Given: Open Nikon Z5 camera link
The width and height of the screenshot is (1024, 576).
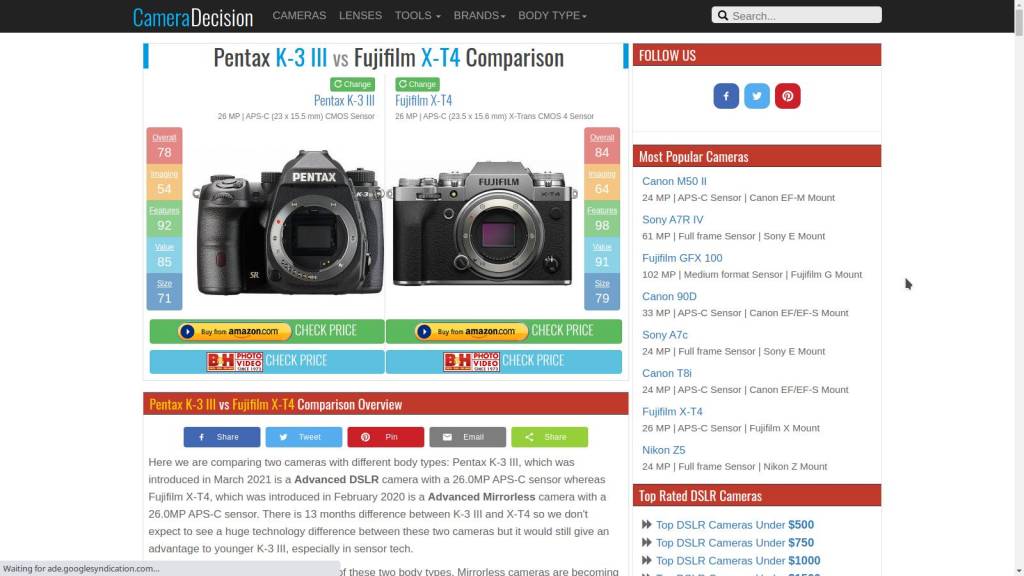Looking at the screenshot, I should [x=664, y=451].
